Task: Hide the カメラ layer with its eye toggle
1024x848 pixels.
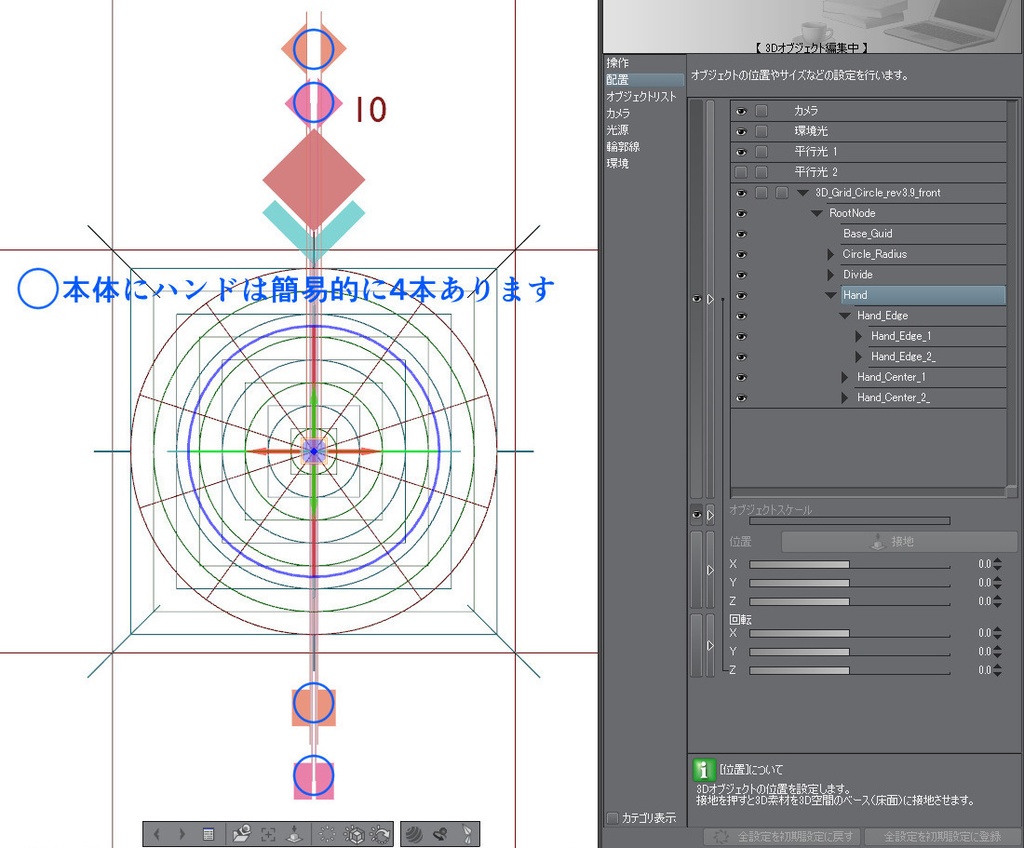Action: (x=740, y=111)
